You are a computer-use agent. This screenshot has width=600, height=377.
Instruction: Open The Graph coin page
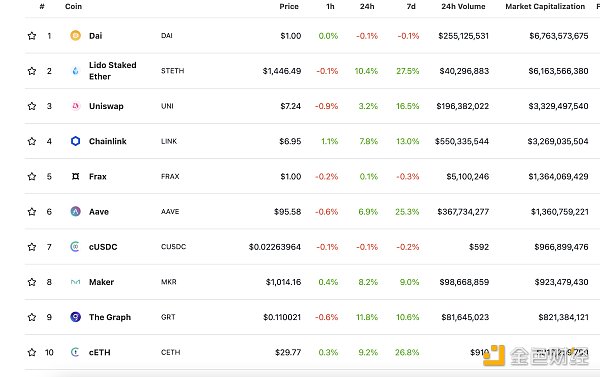pos(110,317)
